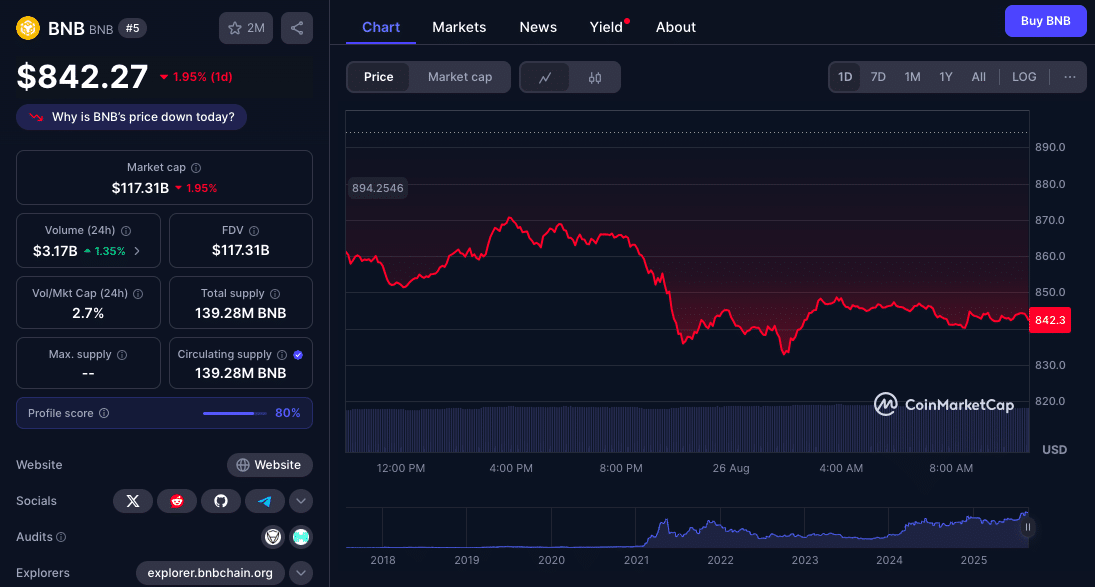Screen dimensions: 1095x587
Task: Open FDV info icon
Action: (x=254, y=230)
